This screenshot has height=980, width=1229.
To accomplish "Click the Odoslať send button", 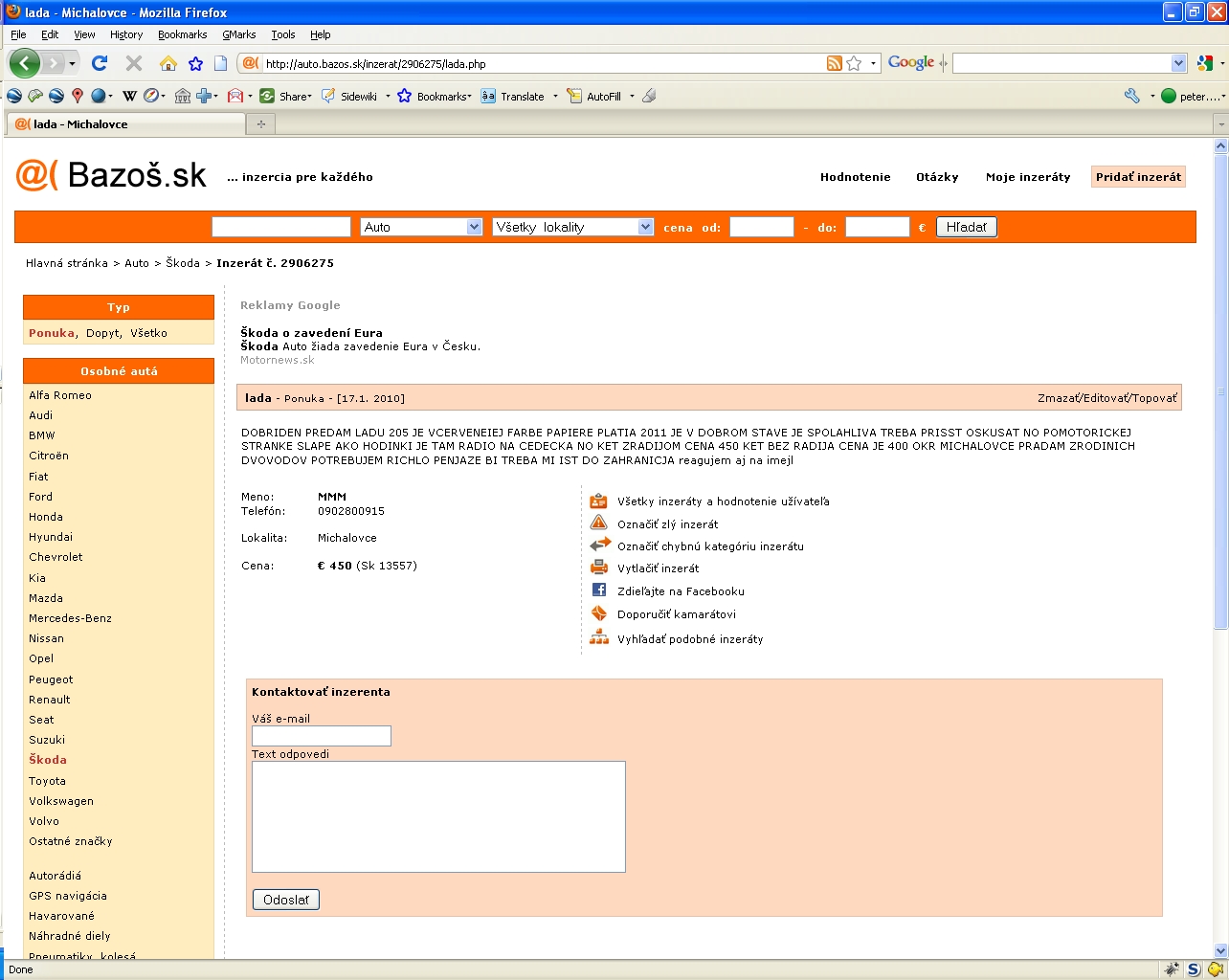I will pyautogui.click(x=286, y=900).
